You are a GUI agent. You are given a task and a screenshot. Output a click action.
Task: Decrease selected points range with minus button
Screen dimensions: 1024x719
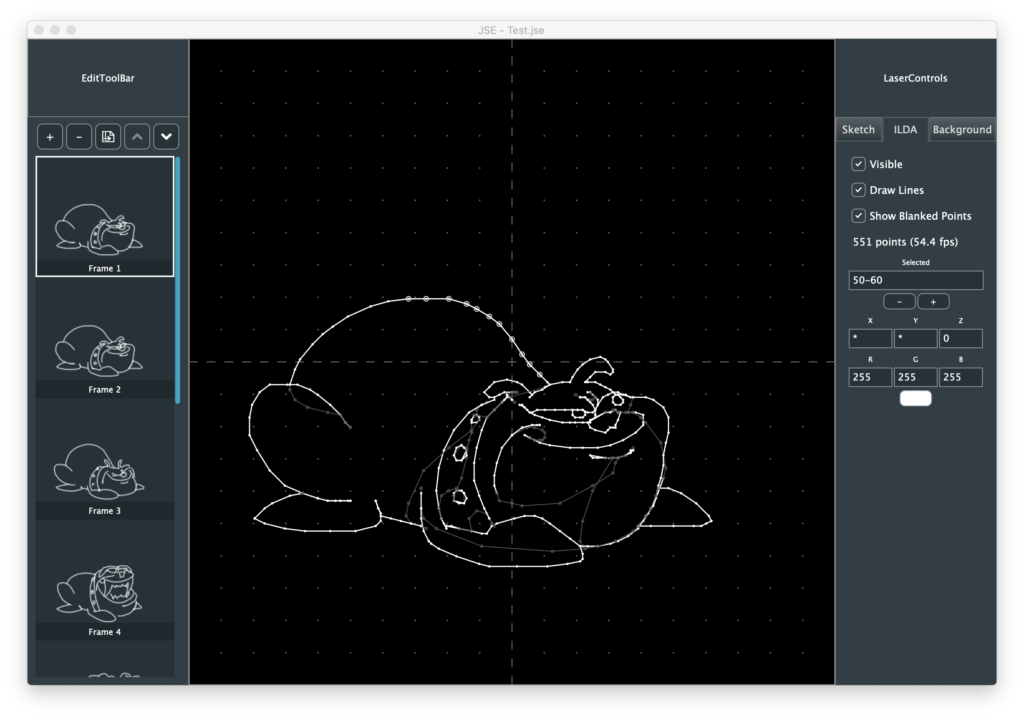[898, 301]
